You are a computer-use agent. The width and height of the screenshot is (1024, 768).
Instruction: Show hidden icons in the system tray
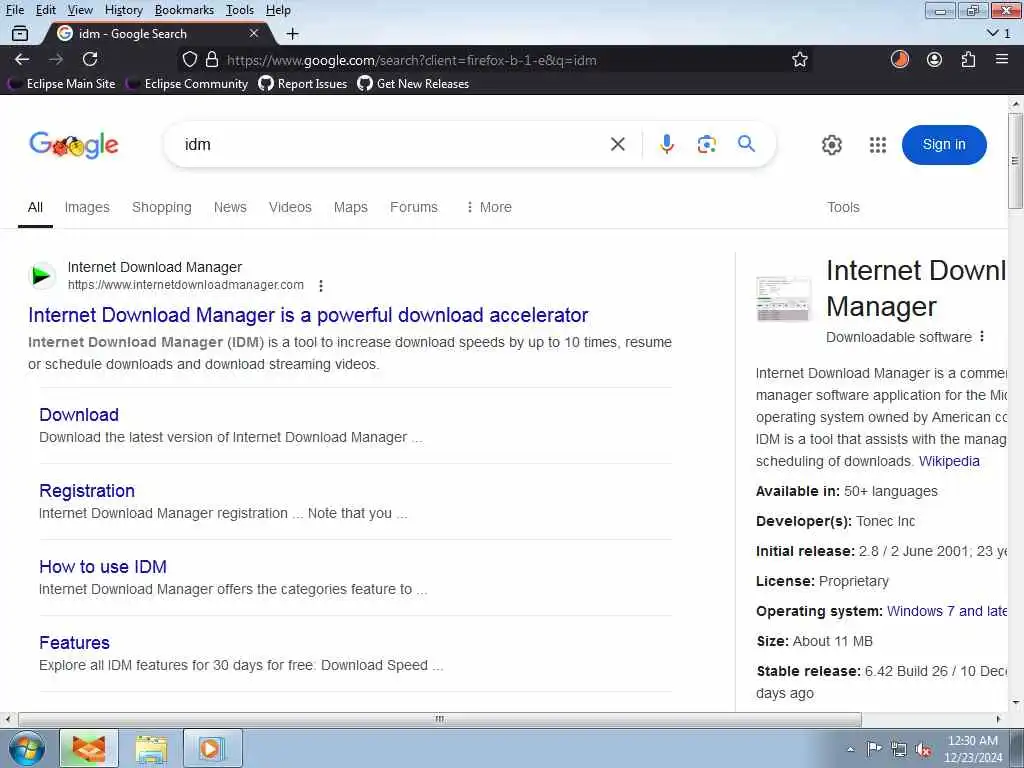(x=850, y=749)
